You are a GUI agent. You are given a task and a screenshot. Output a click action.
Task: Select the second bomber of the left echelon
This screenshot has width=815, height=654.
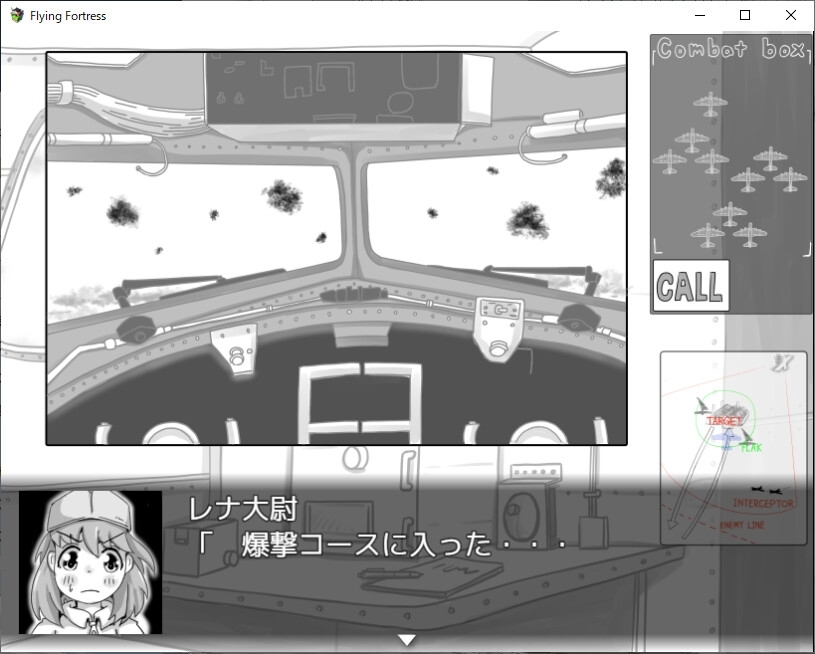click(x=692, y=139)
